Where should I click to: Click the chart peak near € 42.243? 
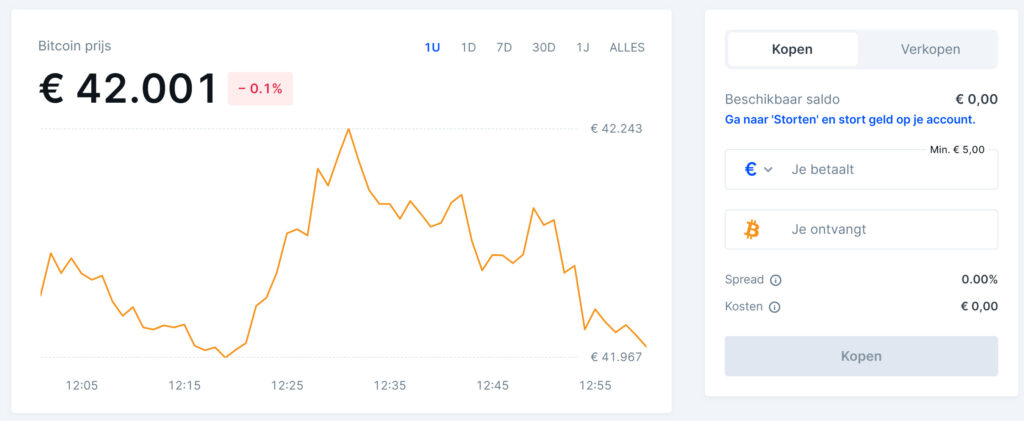click(x=348, y=129)
